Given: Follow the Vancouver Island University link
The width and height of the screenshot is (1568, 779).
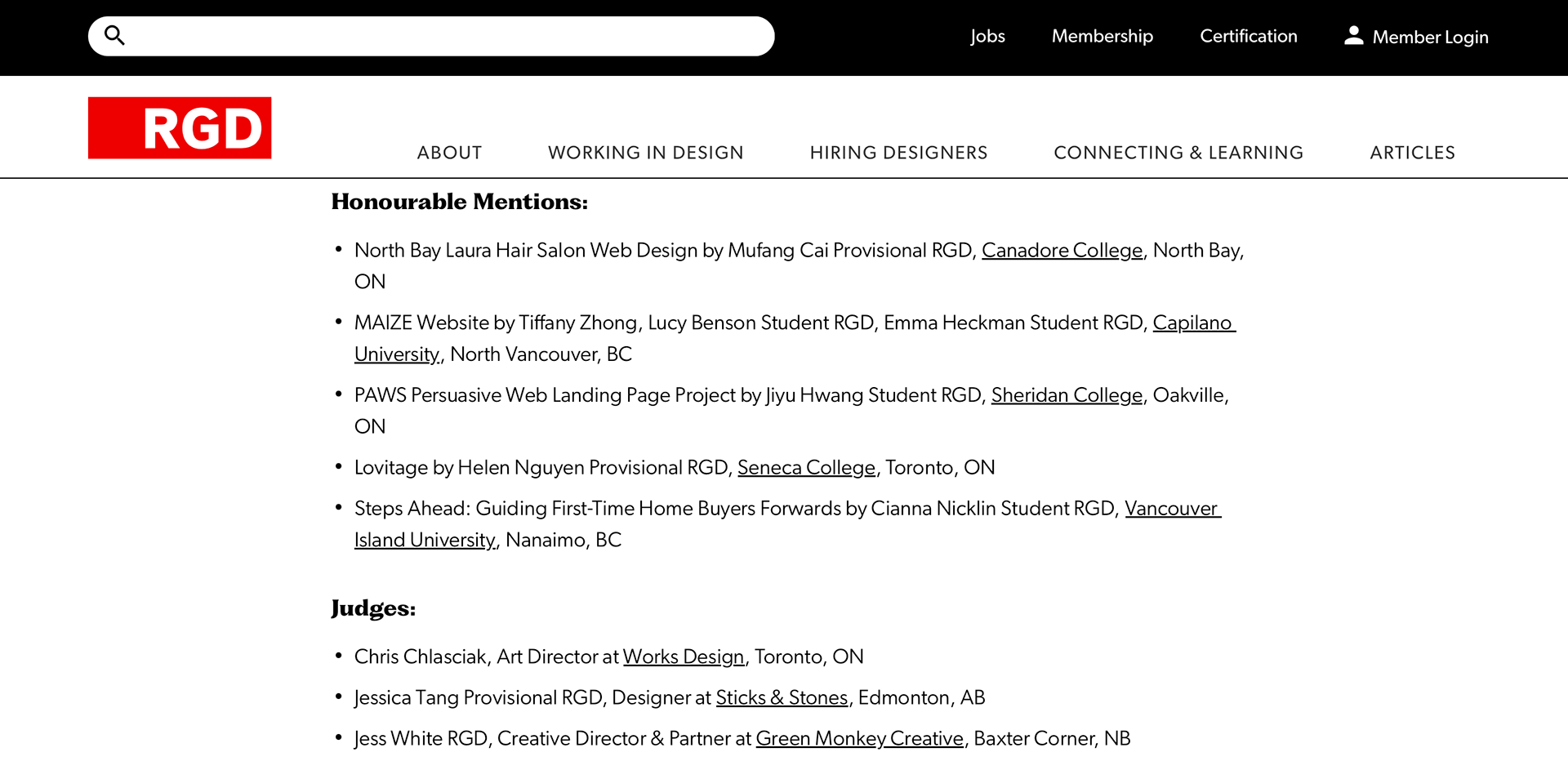Looking at the screenshot, I should [x=1172, y=509].
